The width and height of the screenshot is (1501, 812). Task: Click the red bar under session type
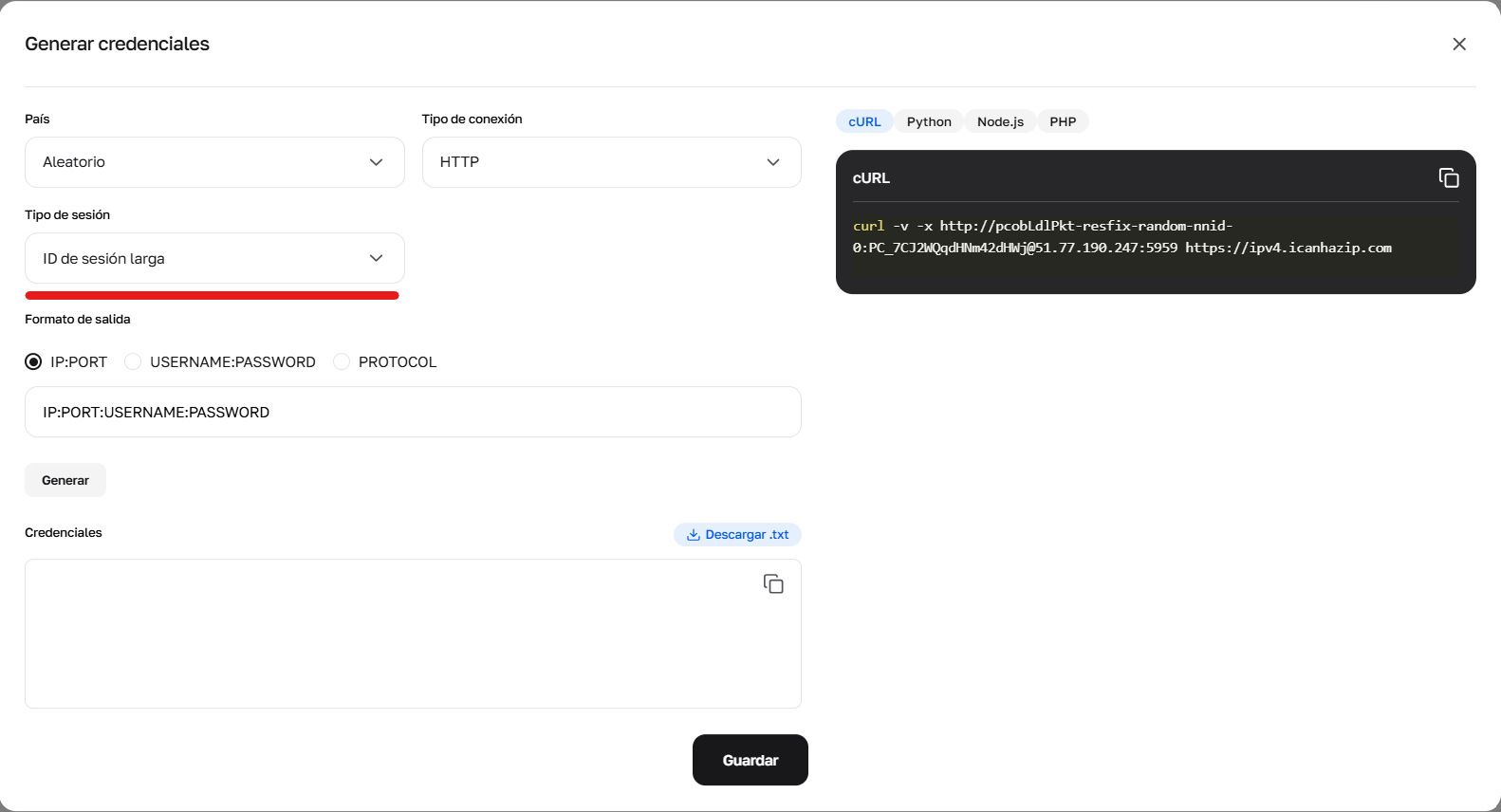[x=212, y=296]
